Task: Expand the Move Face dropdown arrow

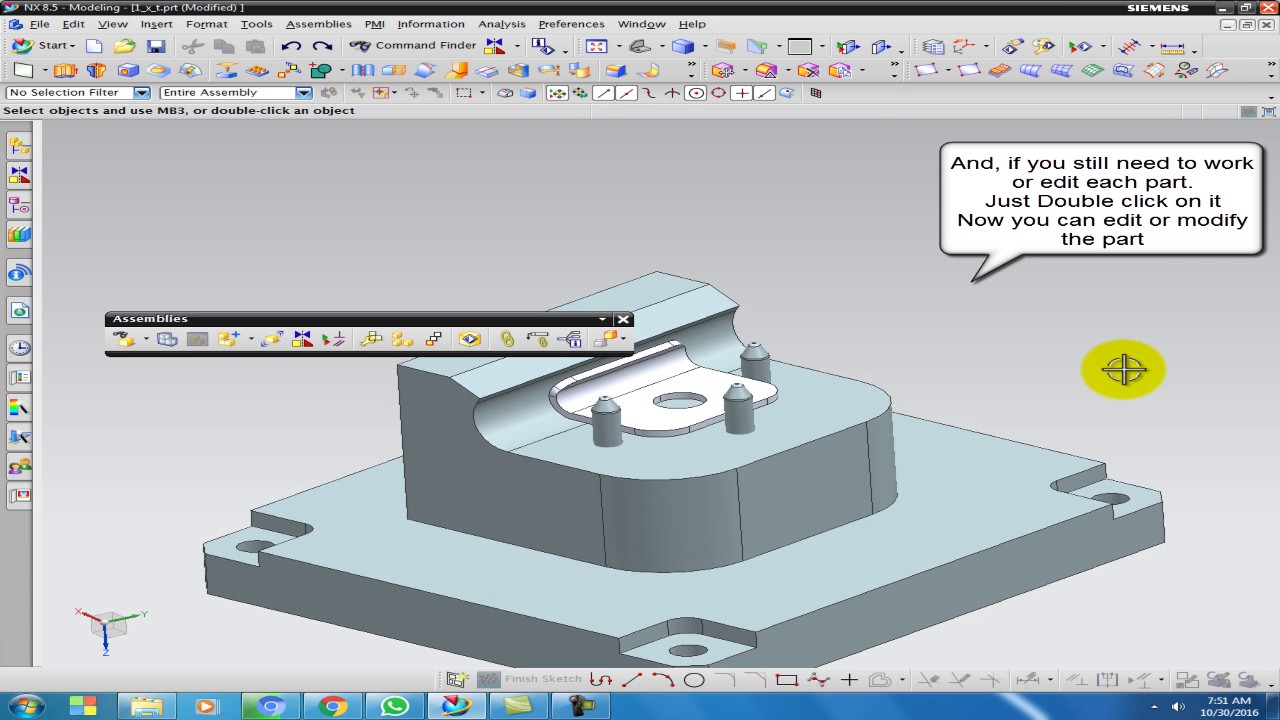Action: click(x=745, y=70)
